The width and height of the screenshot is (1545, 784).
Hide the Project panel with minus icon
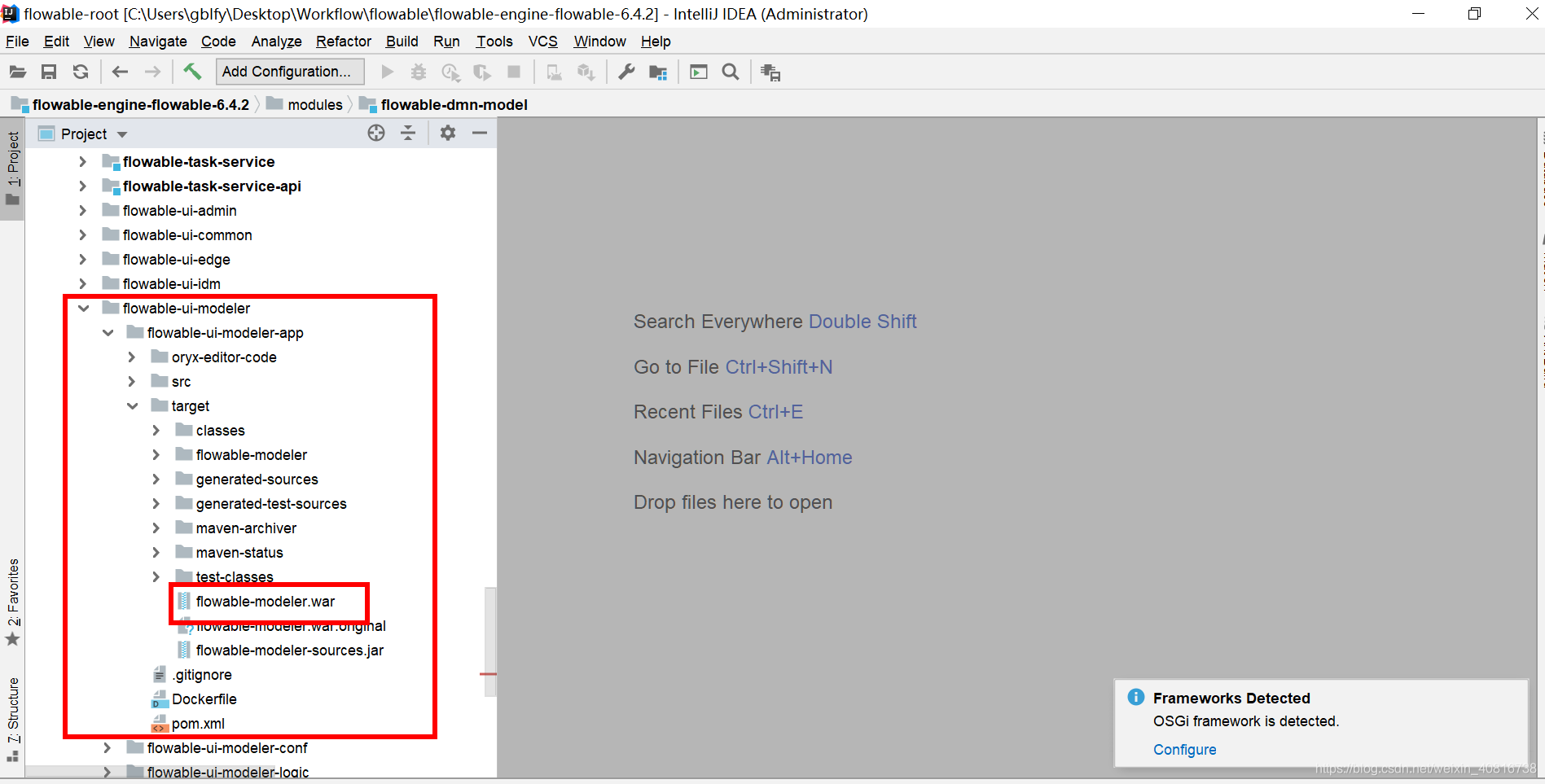tap(480, 133)
